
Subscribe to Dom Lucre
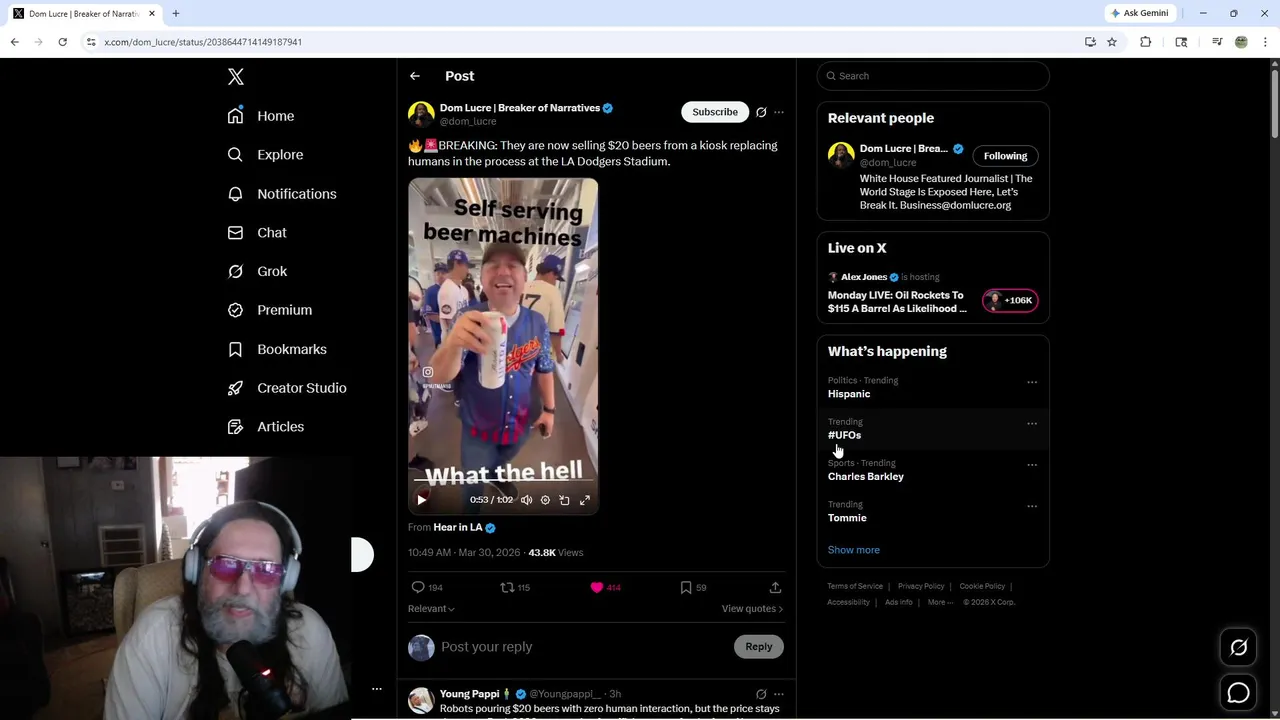tap(715, 112)
